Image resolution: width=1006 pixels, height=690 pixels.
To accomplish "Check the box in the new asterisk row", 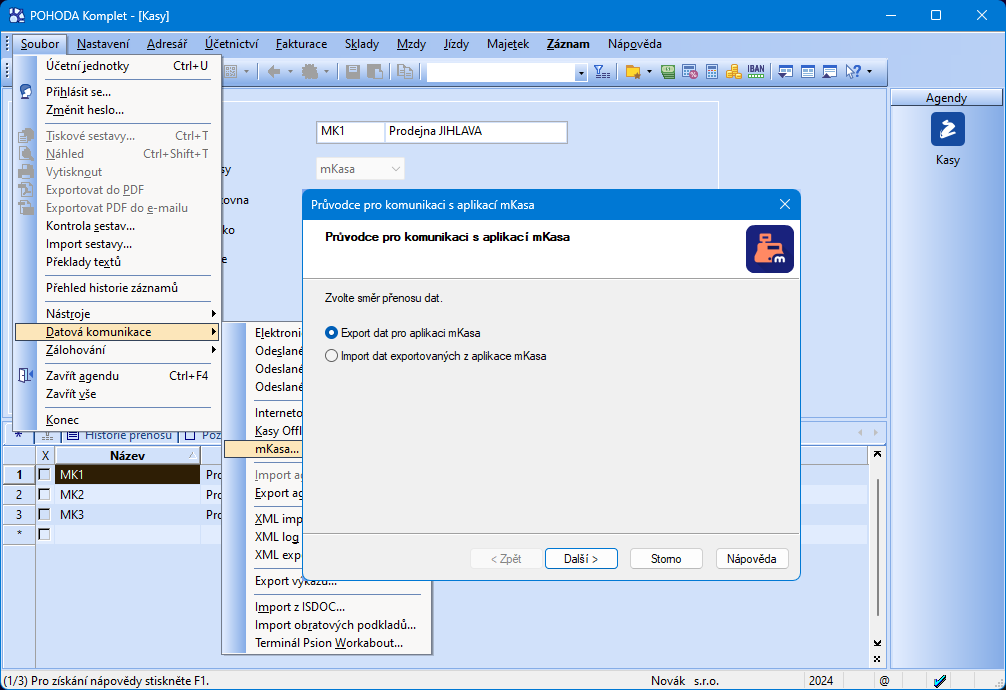I will [44, 534].
